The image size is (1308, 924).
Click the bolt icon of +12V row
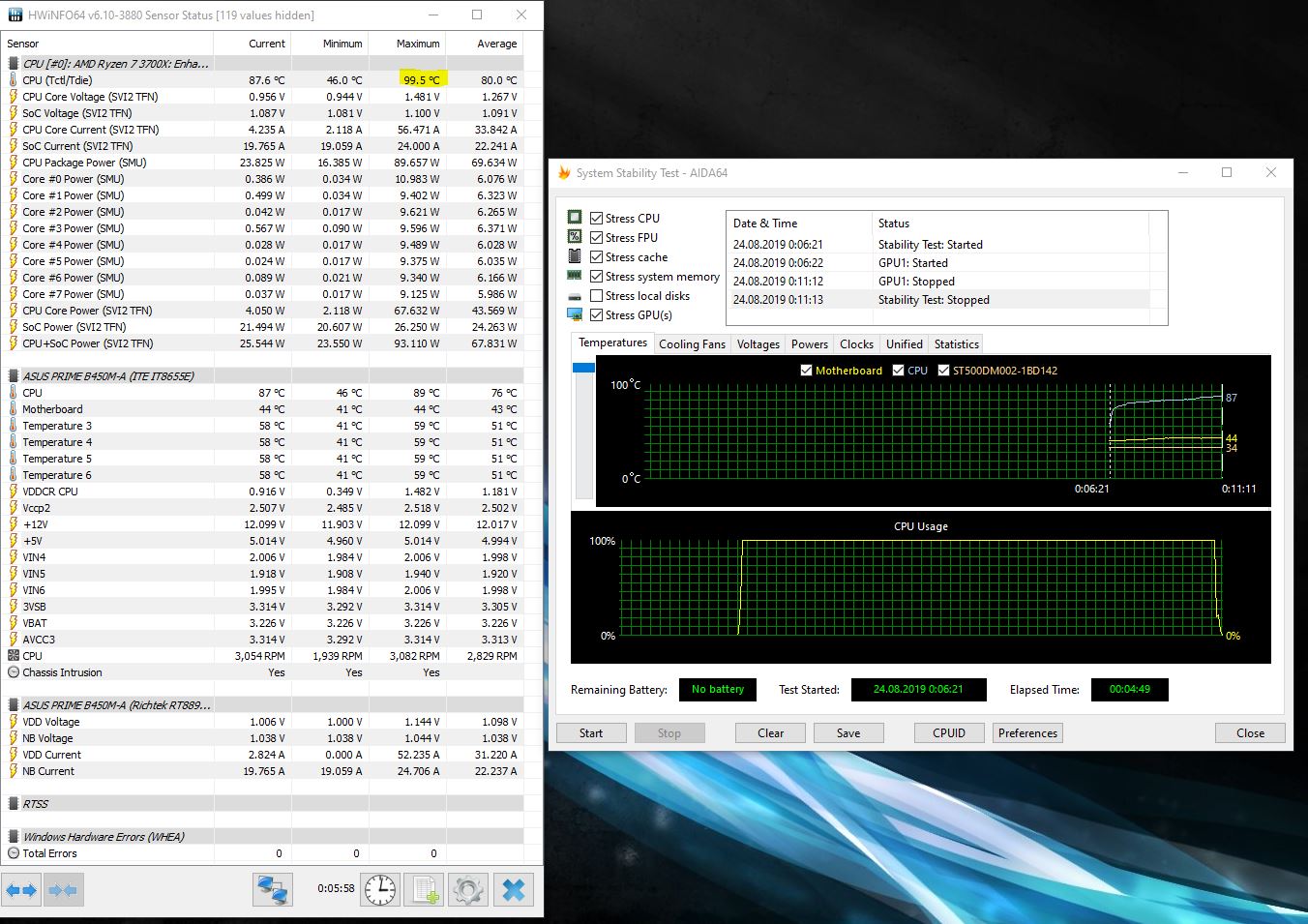(14, 524)
